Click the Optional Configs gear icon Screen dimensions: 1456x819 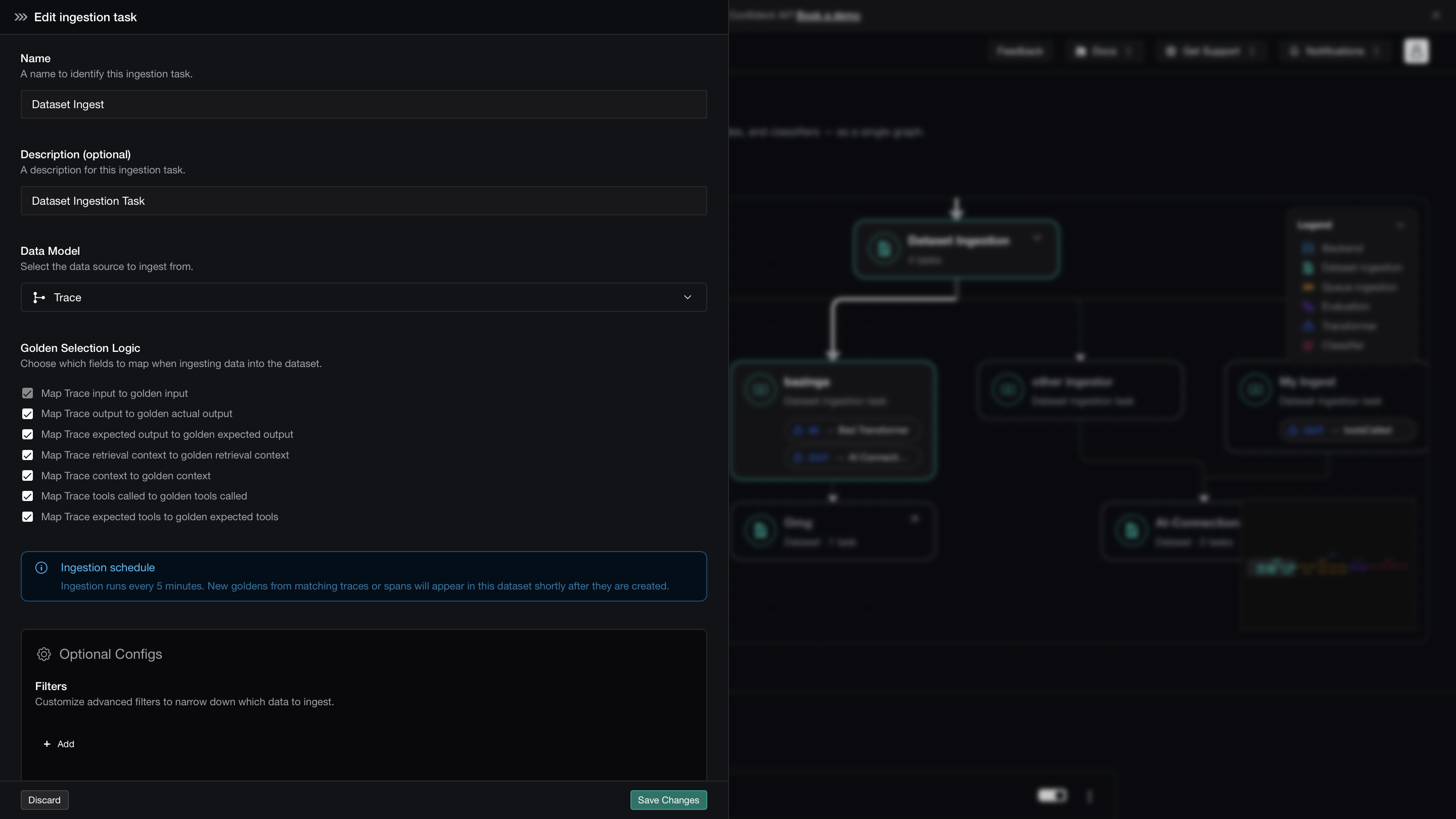43,654
